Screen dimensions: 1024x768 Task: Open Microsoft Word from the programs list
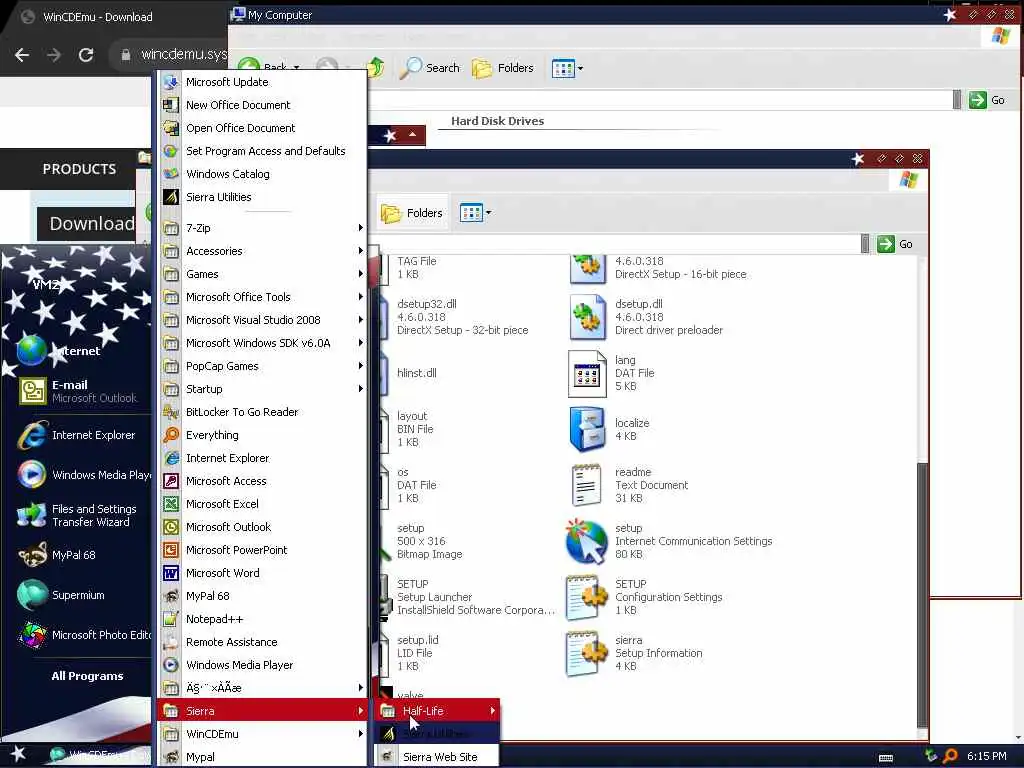click(222, 573)
